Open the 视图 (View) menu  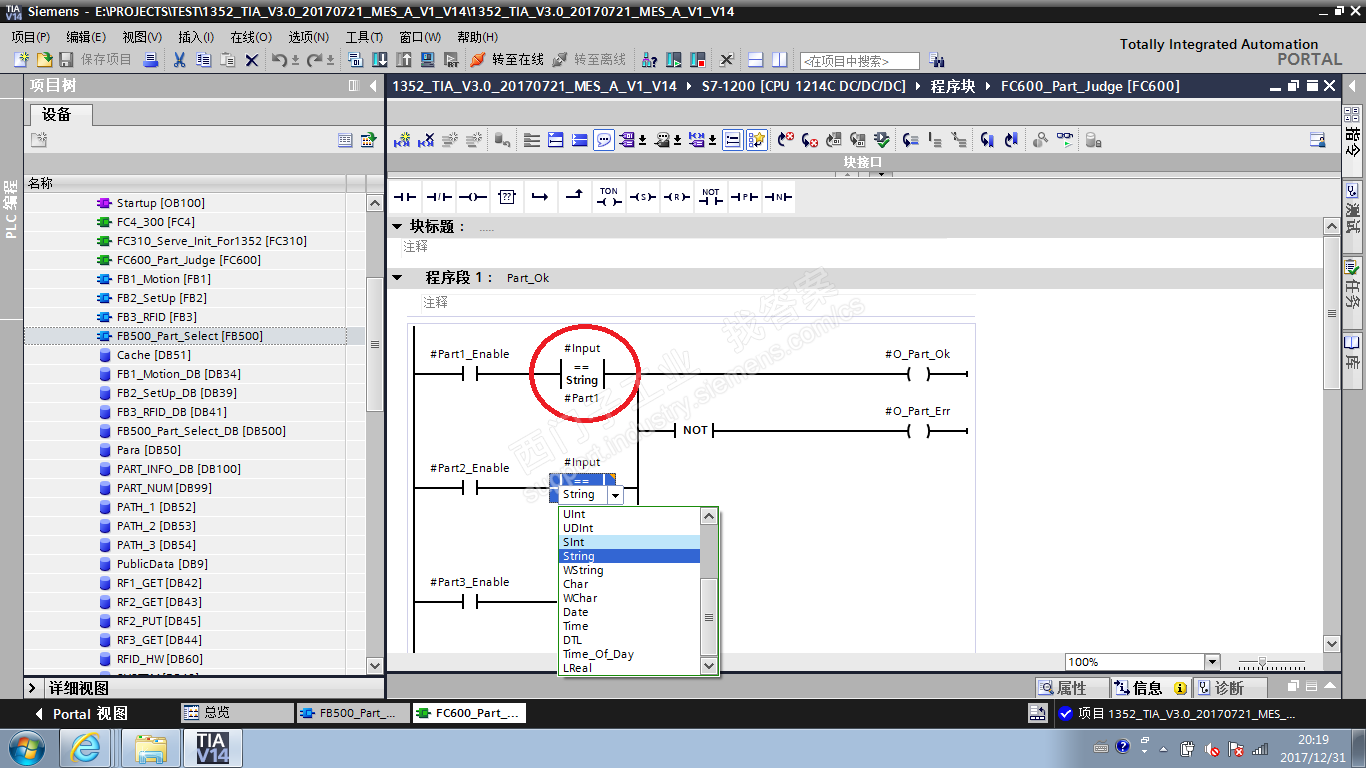pos(142,37)
